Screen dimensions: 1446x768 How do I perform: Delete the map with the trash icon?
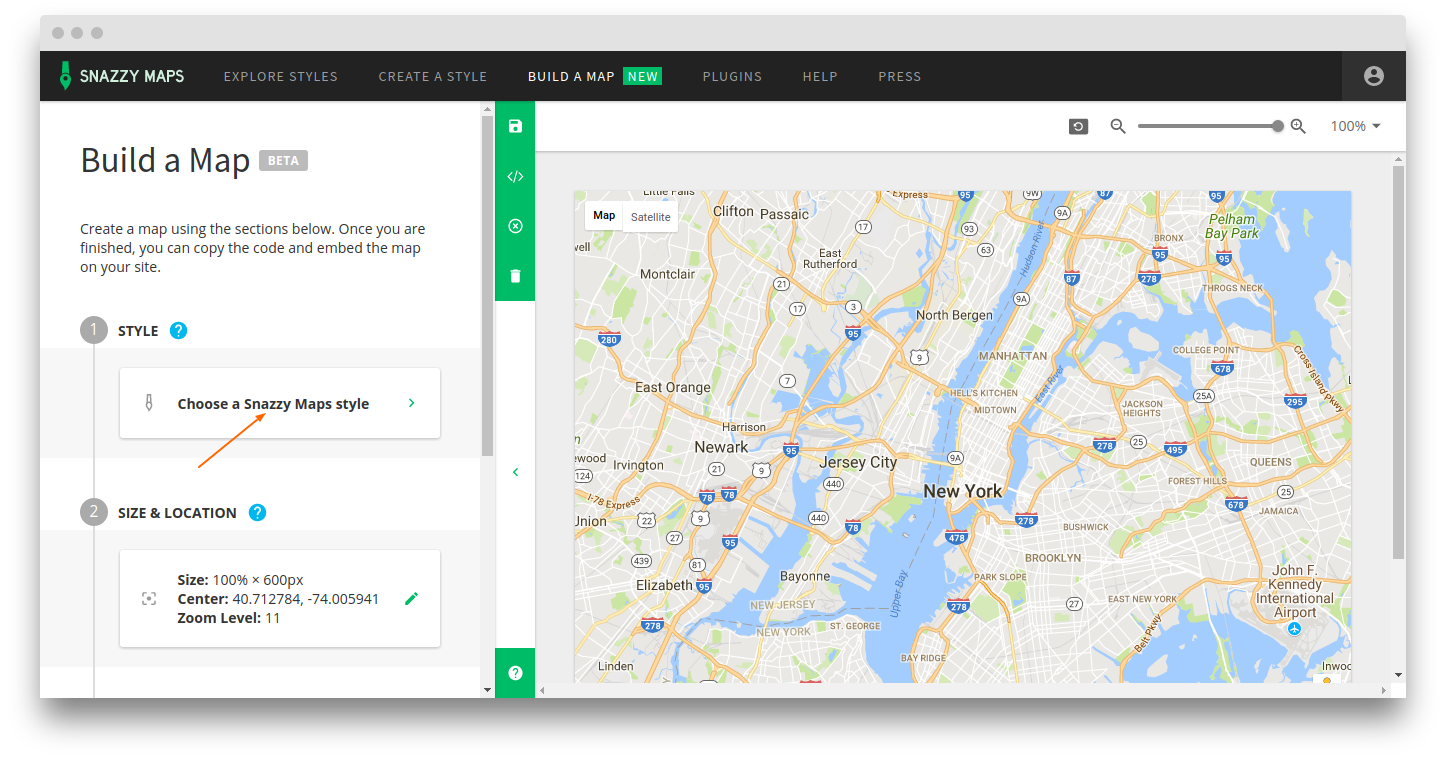coord(515,276)
